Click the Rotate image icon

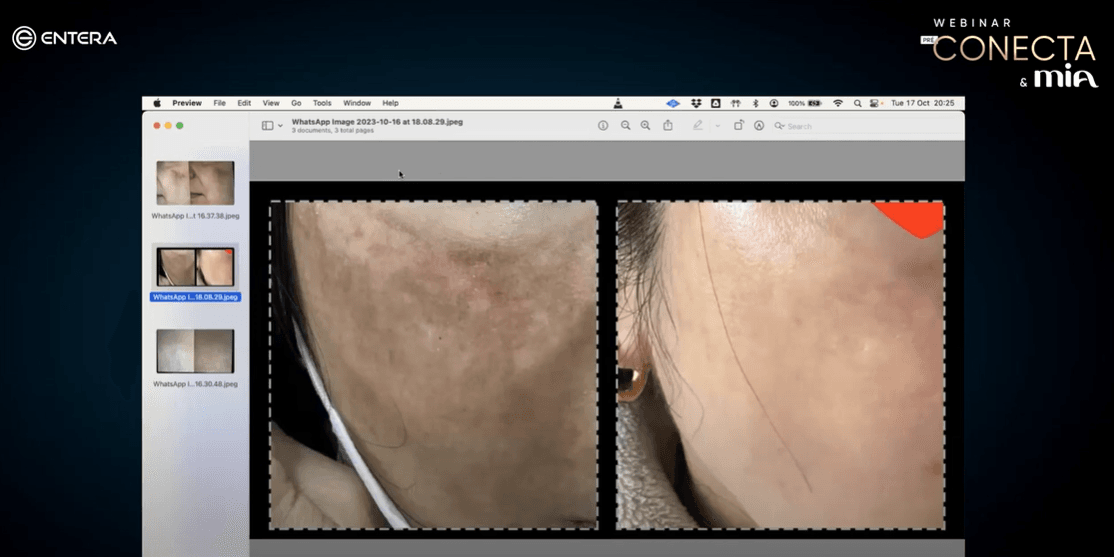point(739,126)
